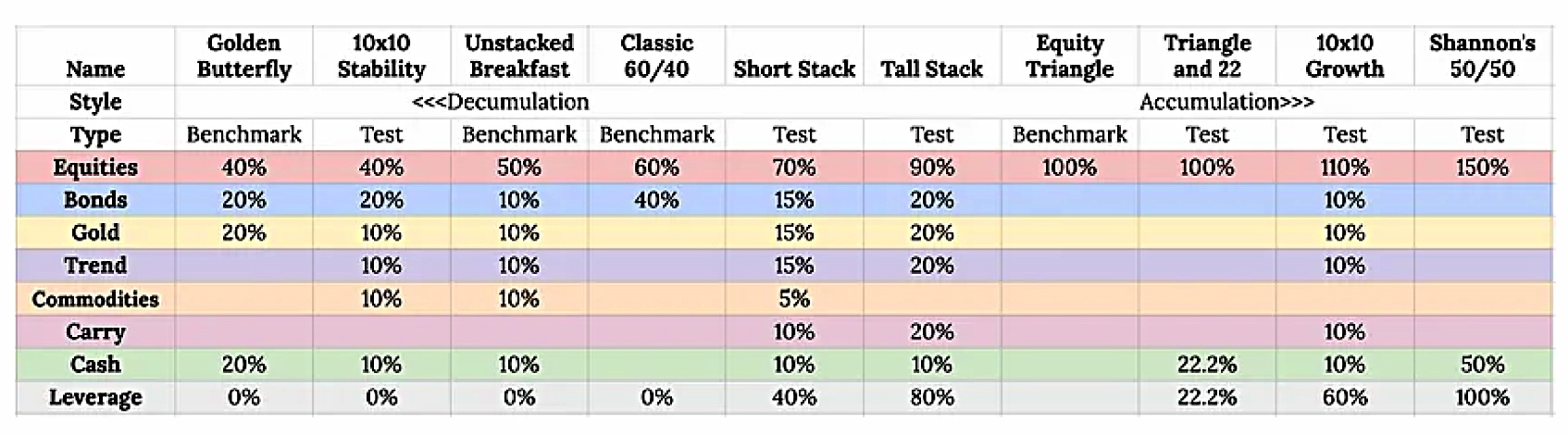The image size is (1568, 435).
Task: Click the Short Stack column header
Action: tap(794, 68)
